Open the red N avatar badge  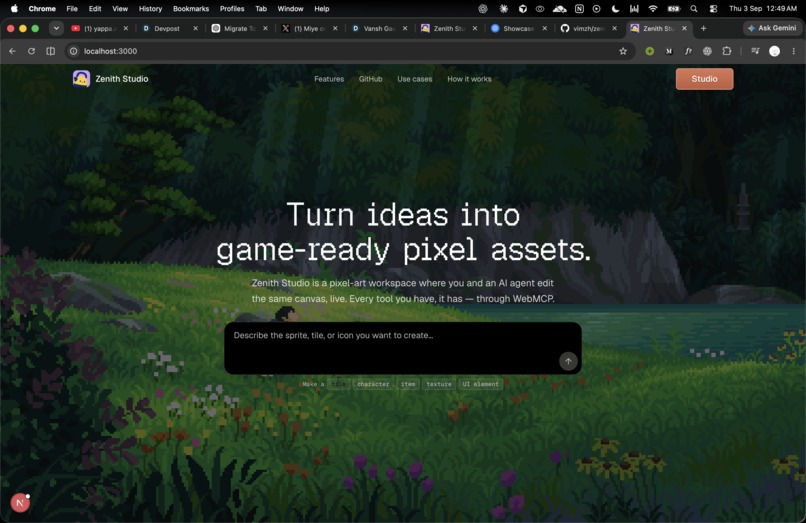click(x=20, y=502)
